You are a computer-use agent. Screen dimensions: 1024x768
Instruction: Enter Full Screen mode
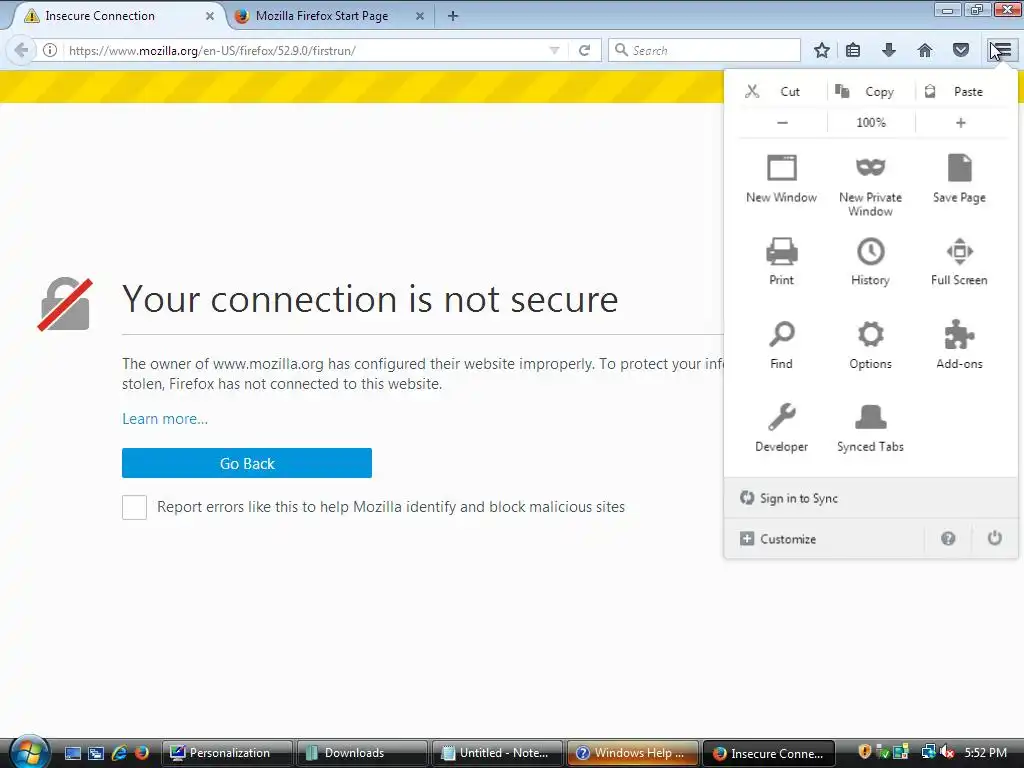click(959, 261)
